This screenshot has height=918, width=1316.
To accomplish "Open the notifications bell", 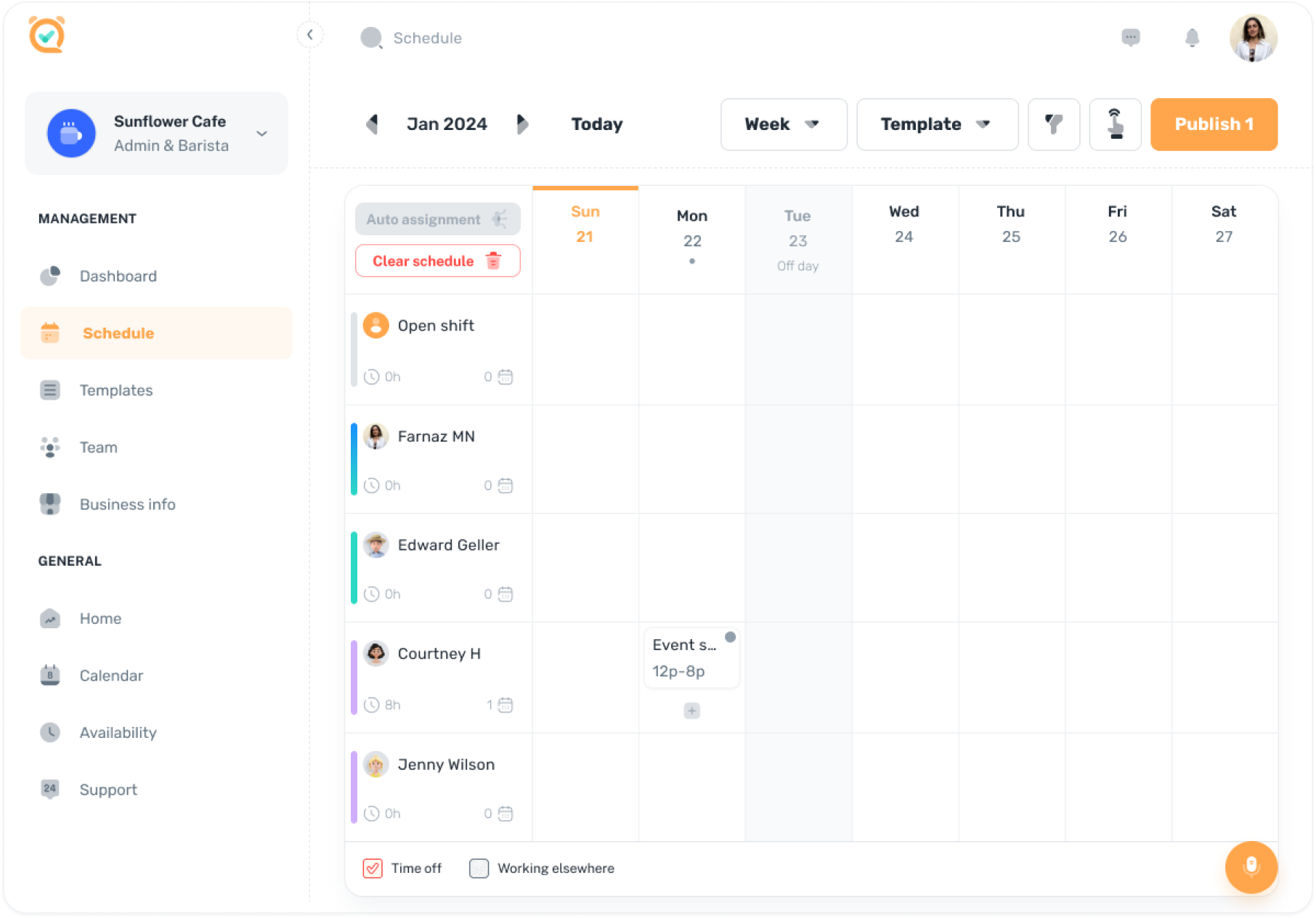I will 1192,38.
